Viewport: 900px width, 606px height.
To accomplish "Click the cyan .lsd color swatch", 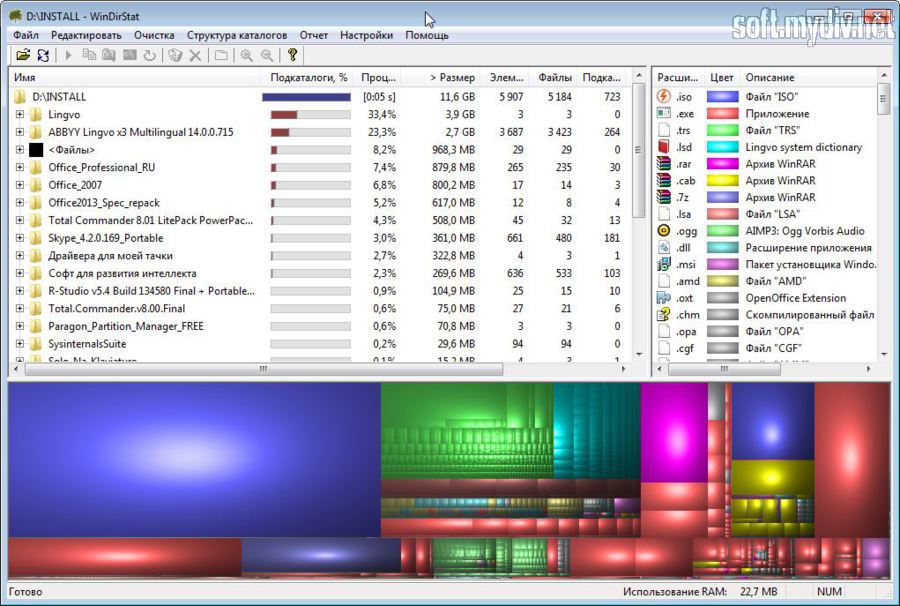I will click(723, 147).
